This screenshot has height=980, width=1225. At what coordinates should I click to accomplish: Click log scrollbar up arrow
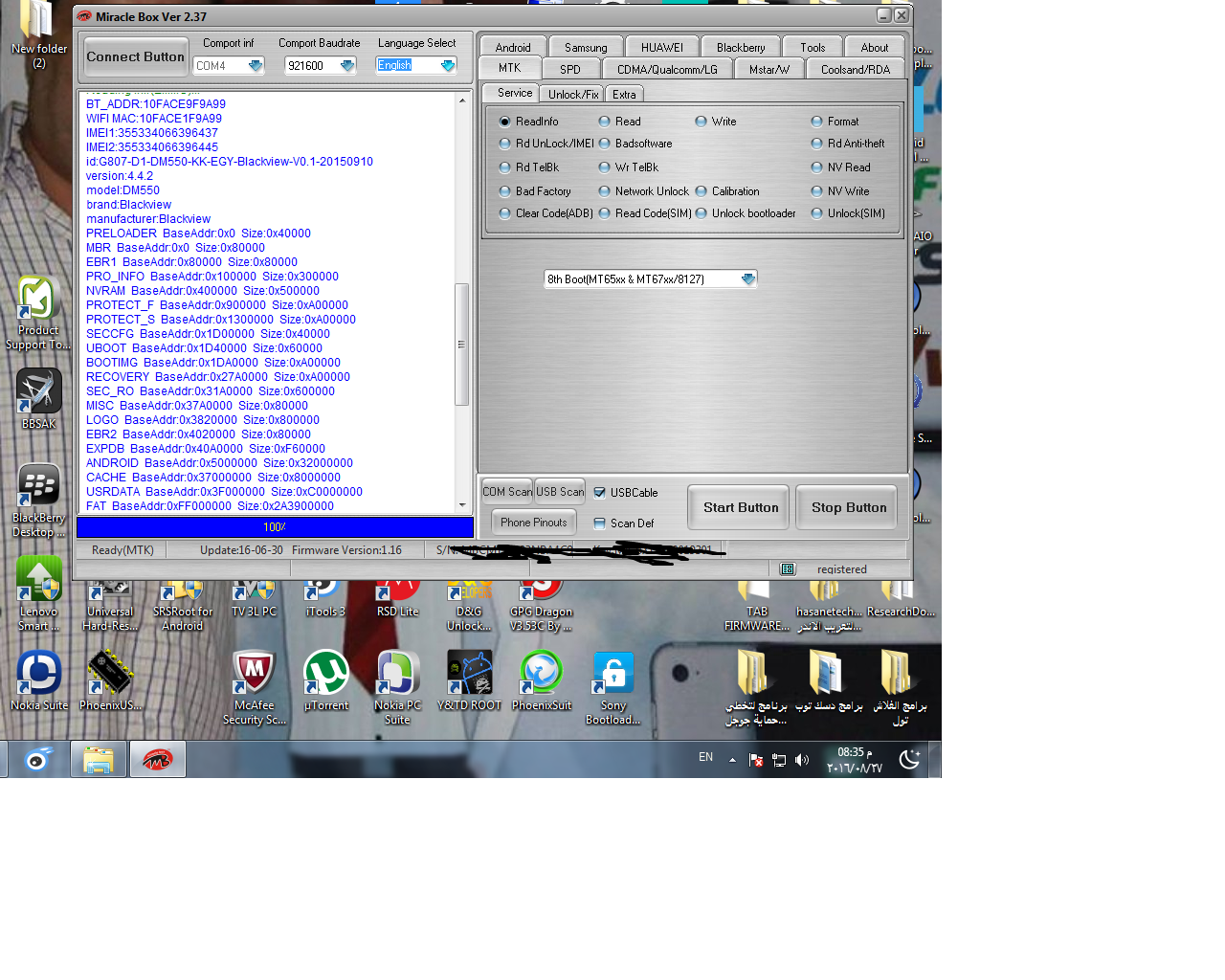[461, 100]
